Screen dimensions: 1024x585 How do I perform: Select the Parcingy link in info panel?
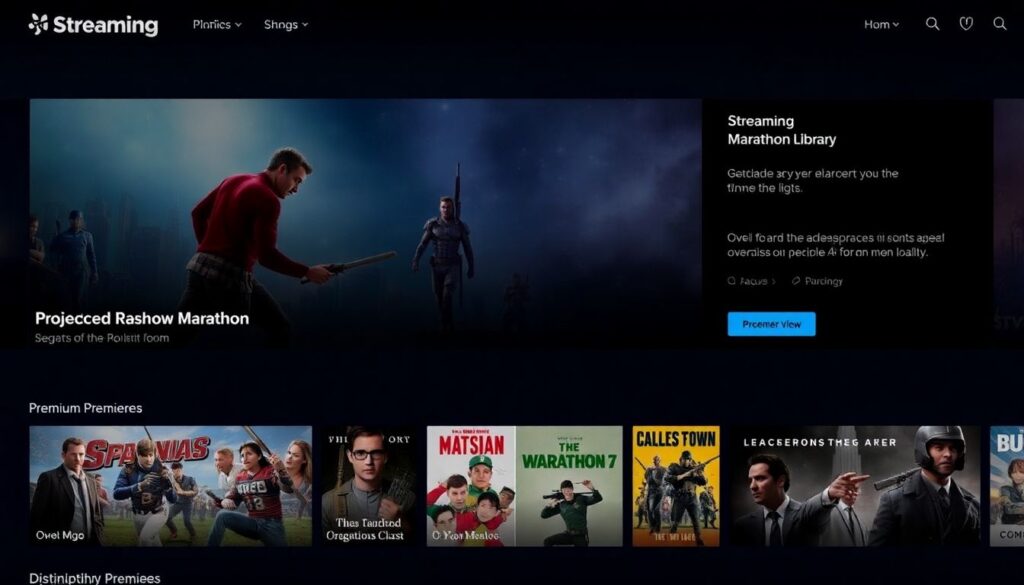point(823,282)
